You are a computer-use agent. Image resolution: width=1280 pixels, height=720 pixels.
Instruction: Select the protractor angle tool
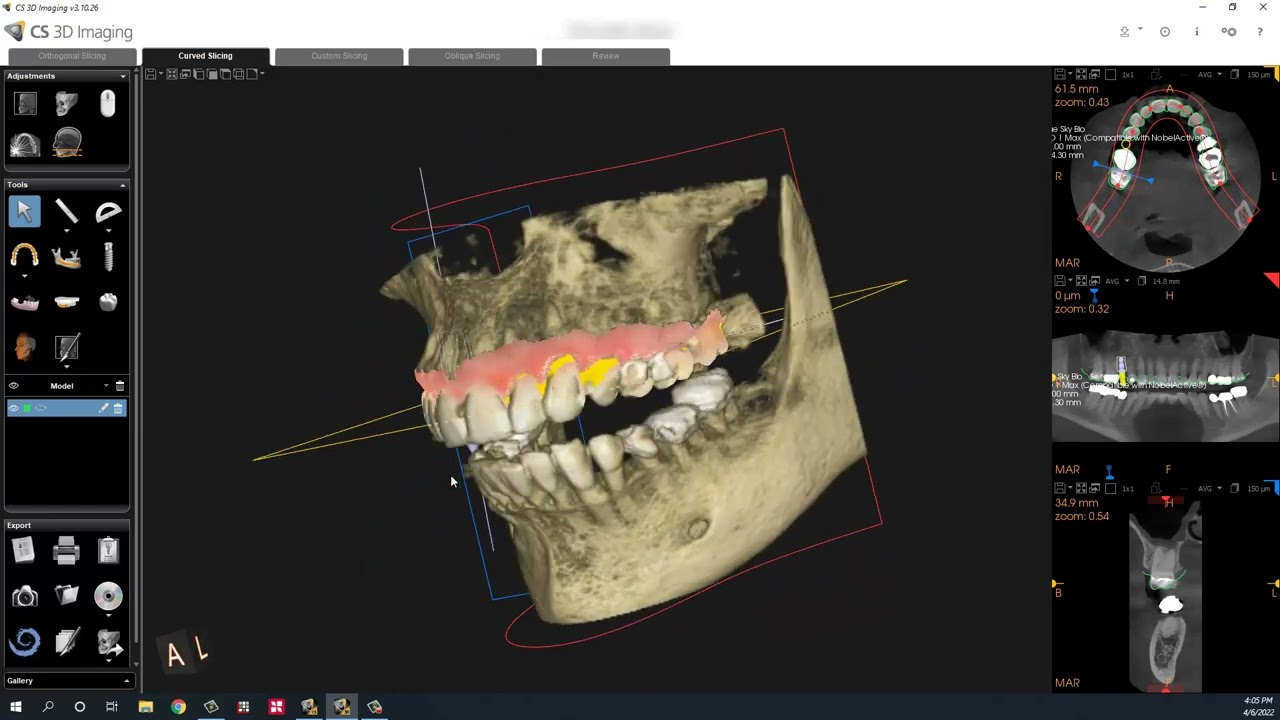108,211
